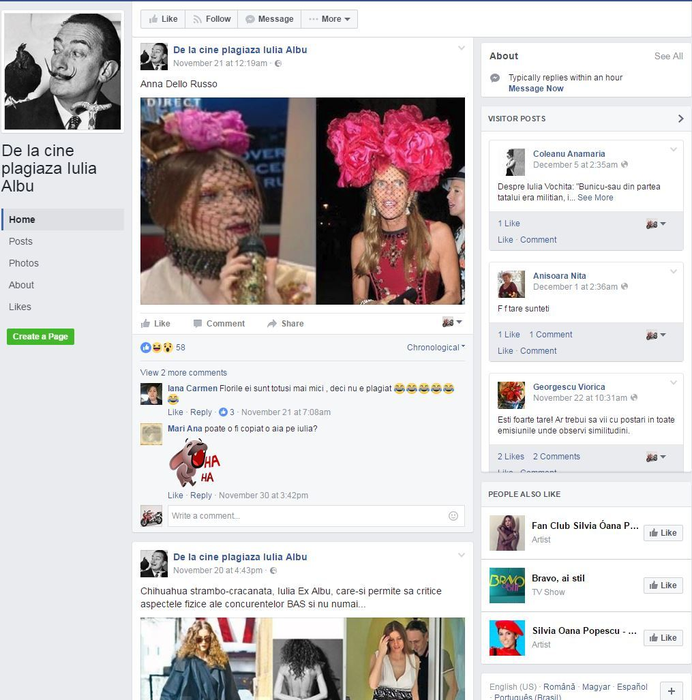
Task: Select Home in left sidebar
Action: pyautogui.click(x=63, y=220)
